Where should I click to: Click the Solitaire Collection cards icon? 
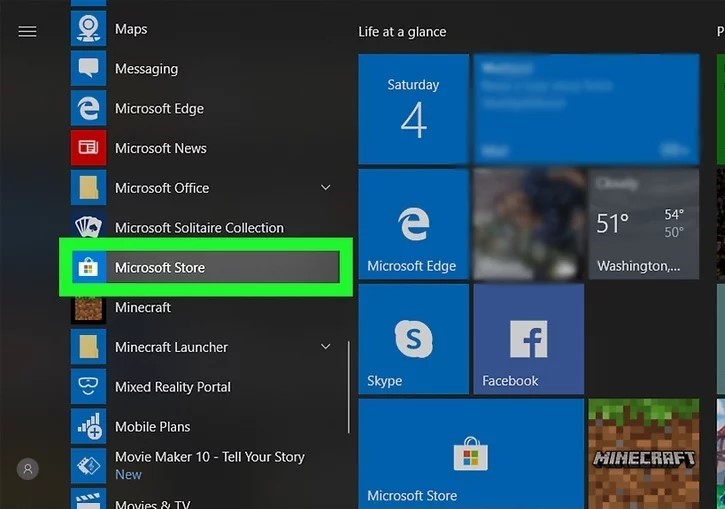88,227
